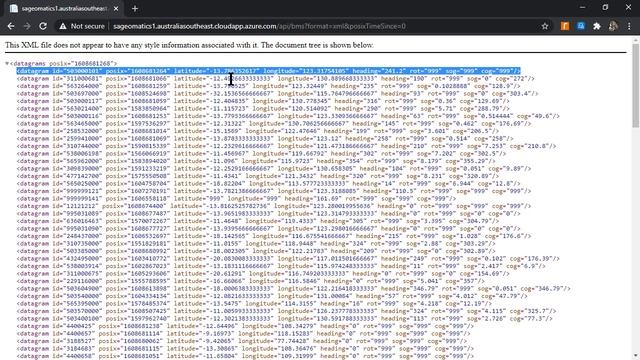Reload the XML page

pos(43,26)
